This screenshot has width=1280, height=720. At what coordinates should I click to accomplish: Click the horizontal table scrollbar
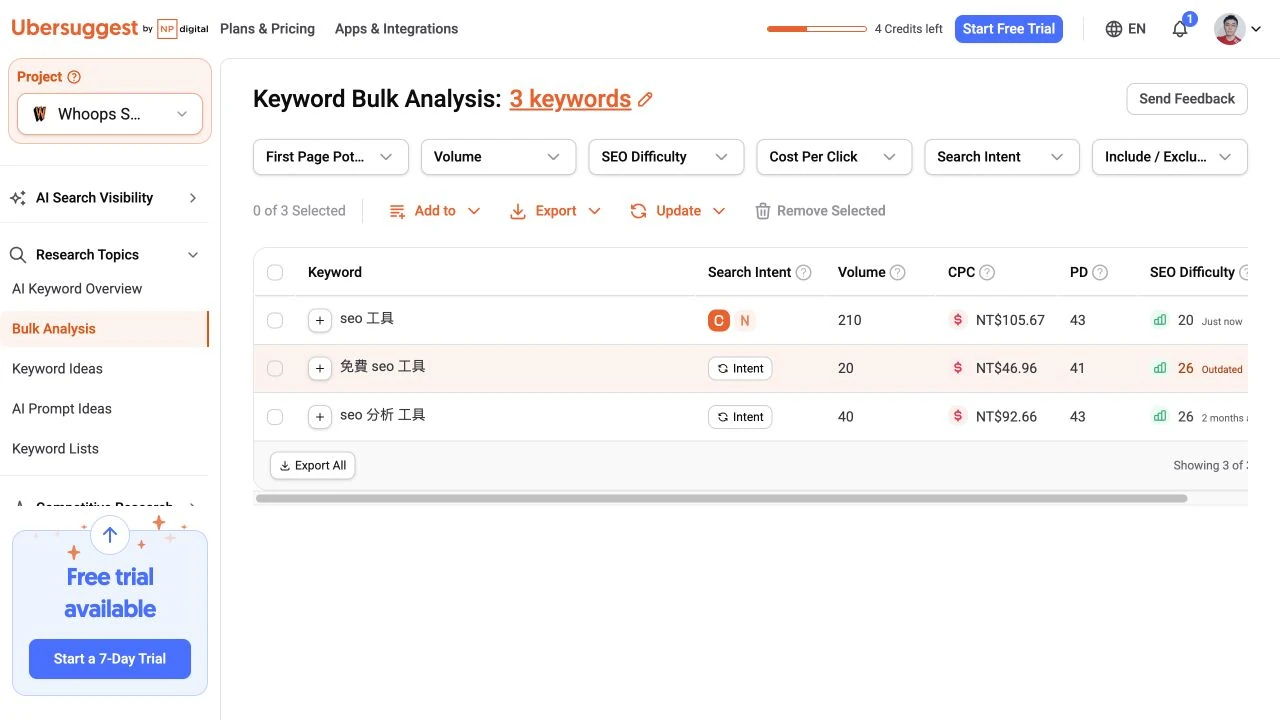(x=722, y=498)
